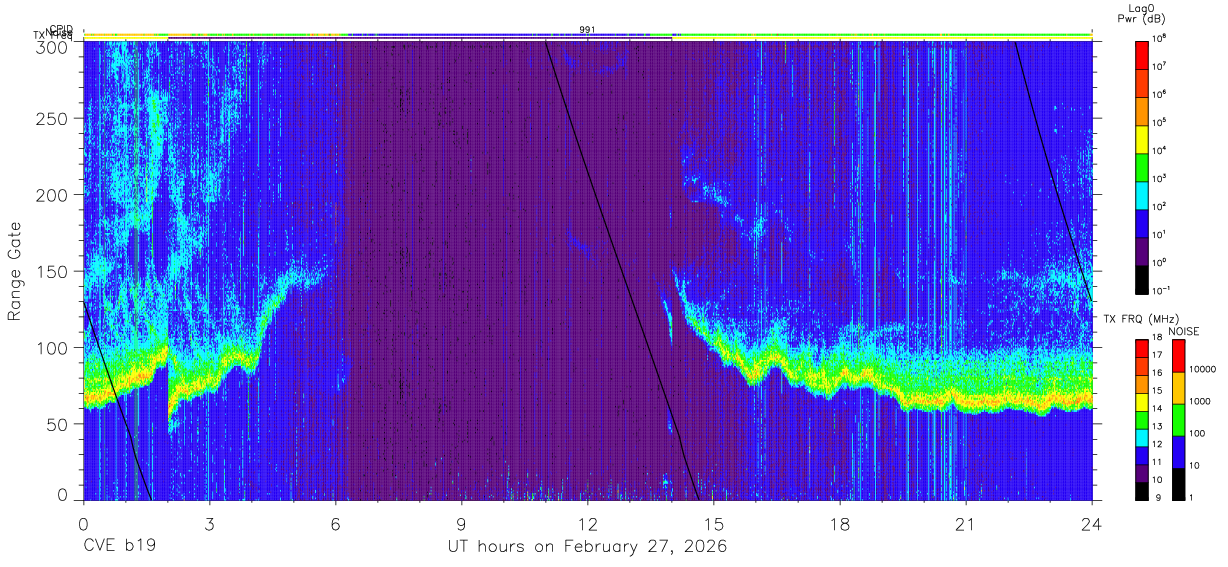Click the '150' tick label on the Range Gate axis
Image resolution: width=1228 pixels, height=567 pixels.
(52, 272)
